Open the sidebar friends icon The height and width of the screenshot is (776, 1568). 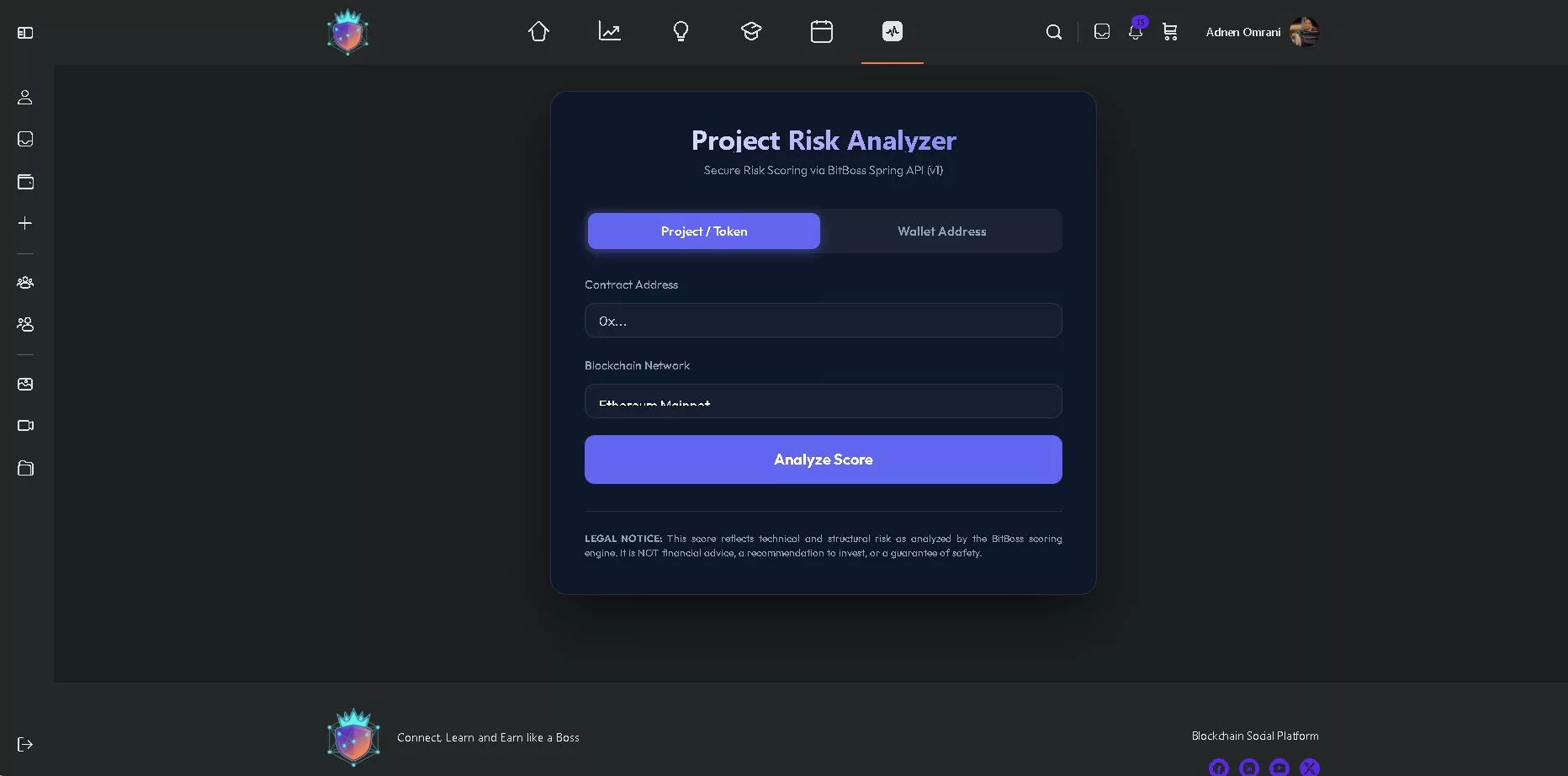[25, 324]
